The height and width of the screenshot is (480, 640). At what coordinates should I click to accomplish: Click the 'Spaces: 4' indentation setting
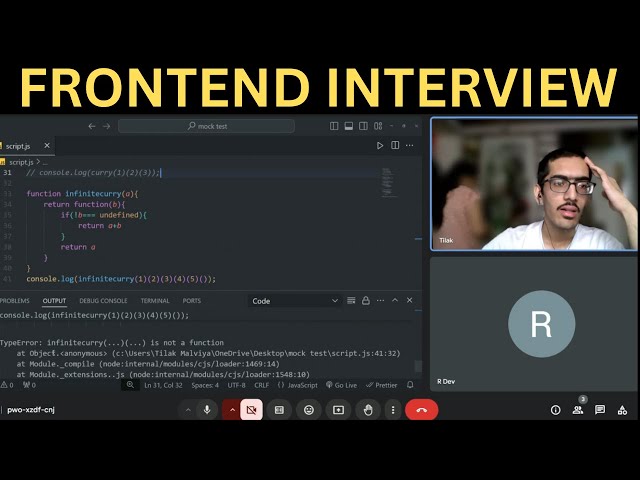[x=205, y=385]
